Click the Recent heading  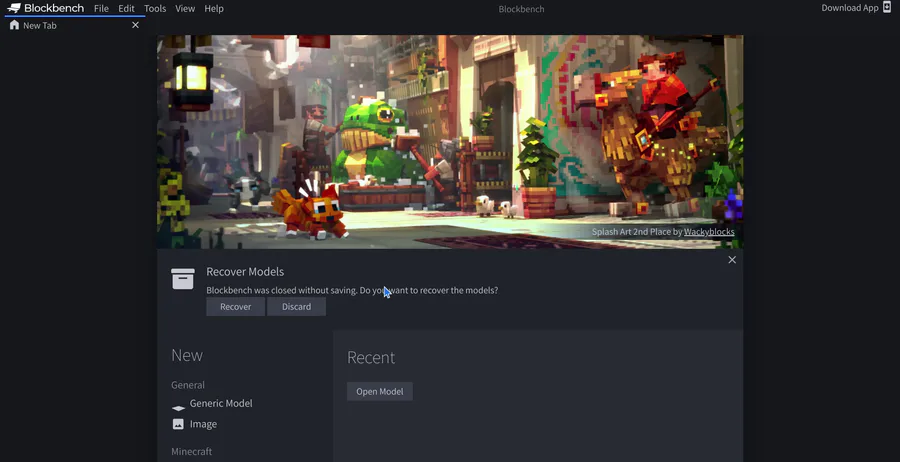click(371, 358)
